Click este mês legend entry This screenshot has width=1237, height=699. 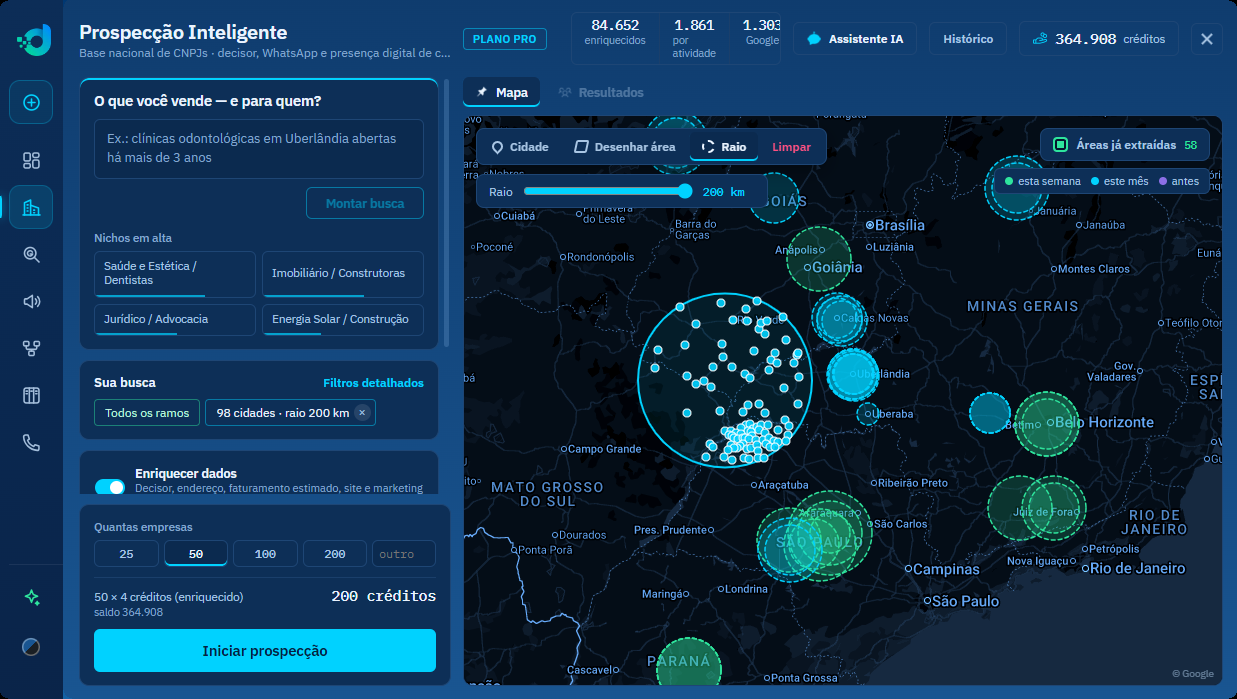pyautogui.click(x=1119, y=181)
